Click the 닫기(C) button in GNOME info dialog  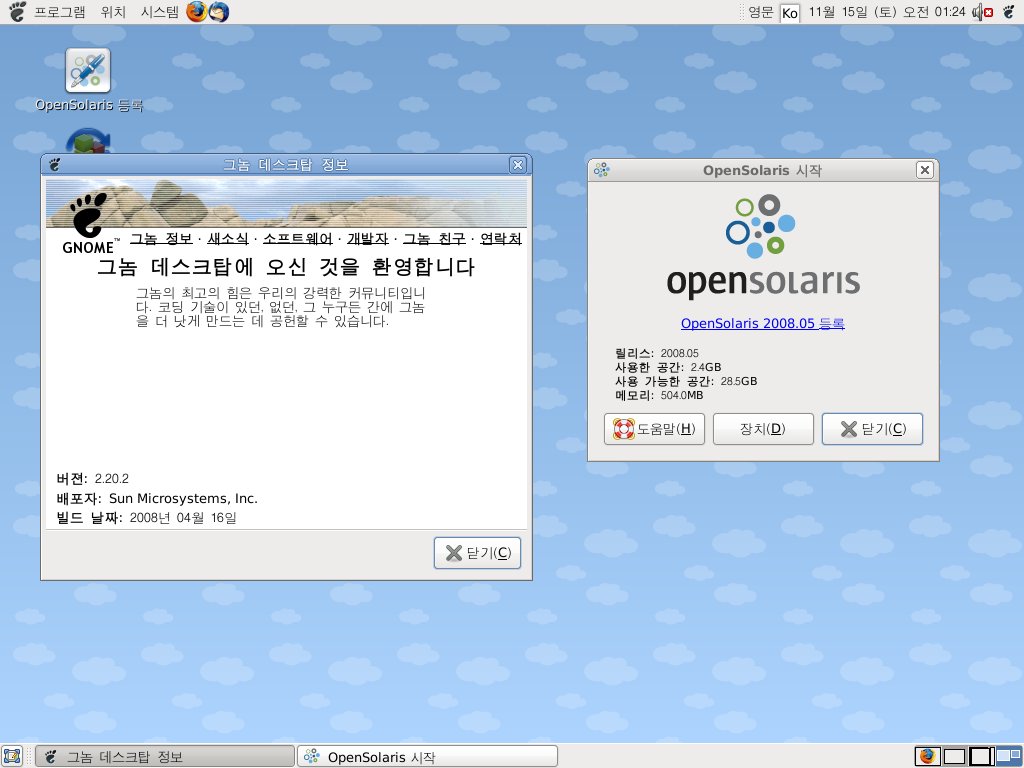point(477,553)
